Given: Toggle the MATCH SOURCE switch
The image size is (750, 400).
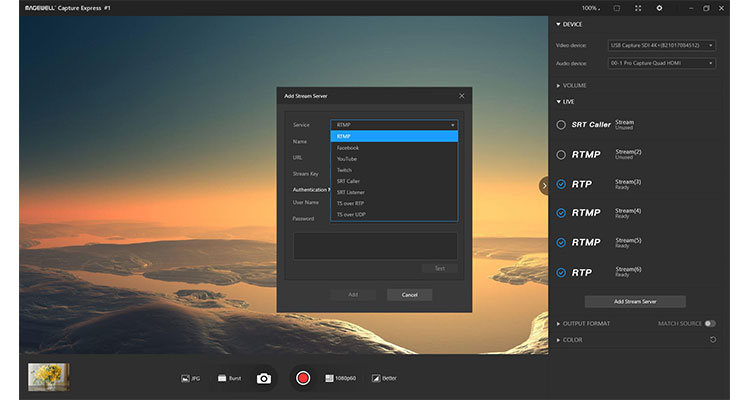Looking at the screenshot, I should [710, 324].
